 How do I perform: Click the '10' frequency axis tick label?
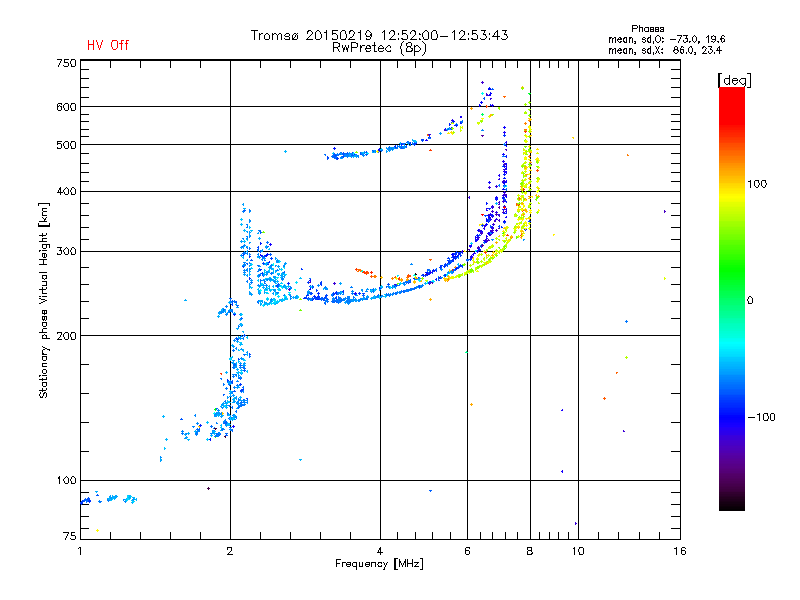click(578, 551)
